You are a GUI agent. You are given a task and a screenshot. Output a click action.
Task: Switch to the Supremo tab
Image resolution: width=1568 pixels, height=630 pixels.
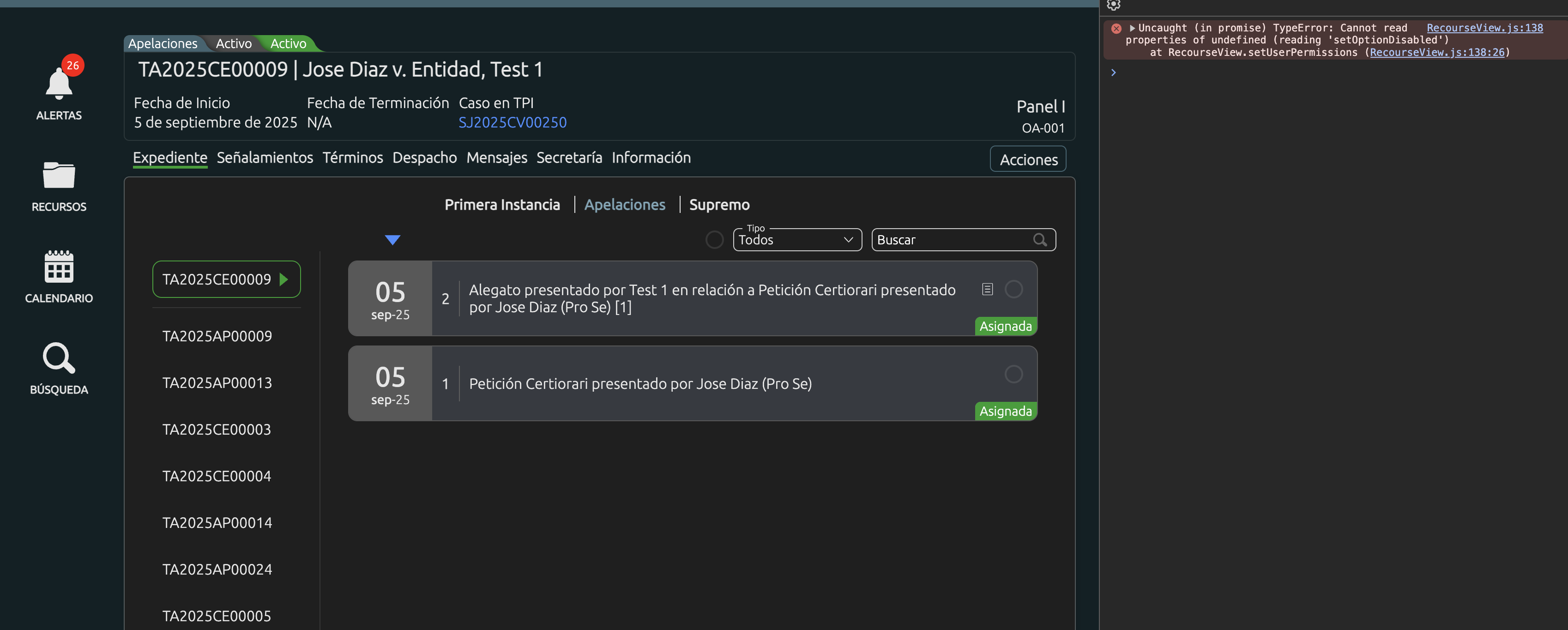[719, 205]
